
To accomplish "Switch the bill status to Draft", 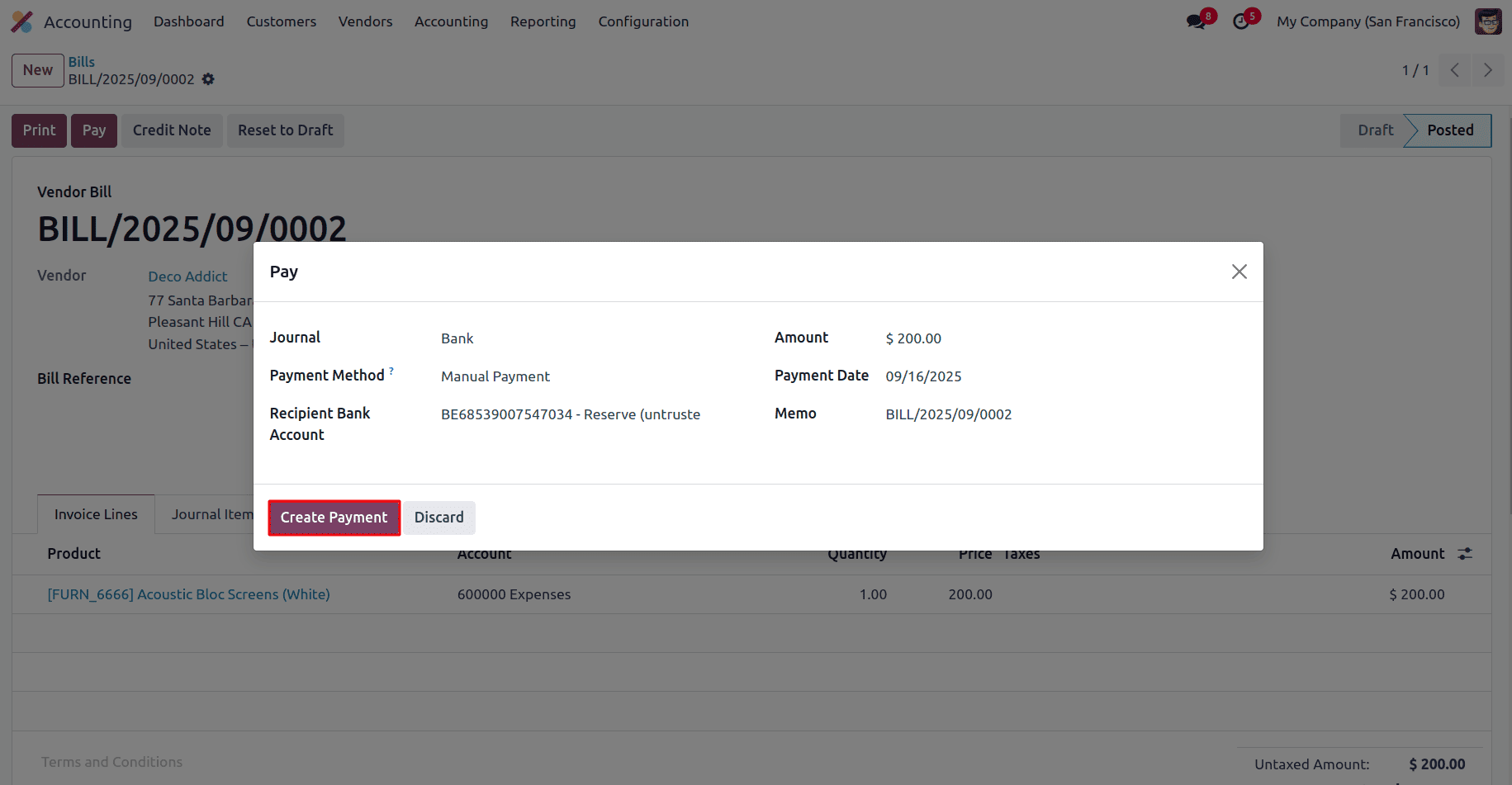I will (x=1374, y=130).
